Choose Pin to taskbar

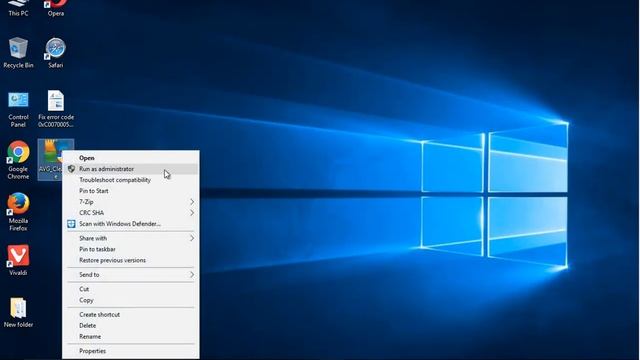[x=131, y=249]
